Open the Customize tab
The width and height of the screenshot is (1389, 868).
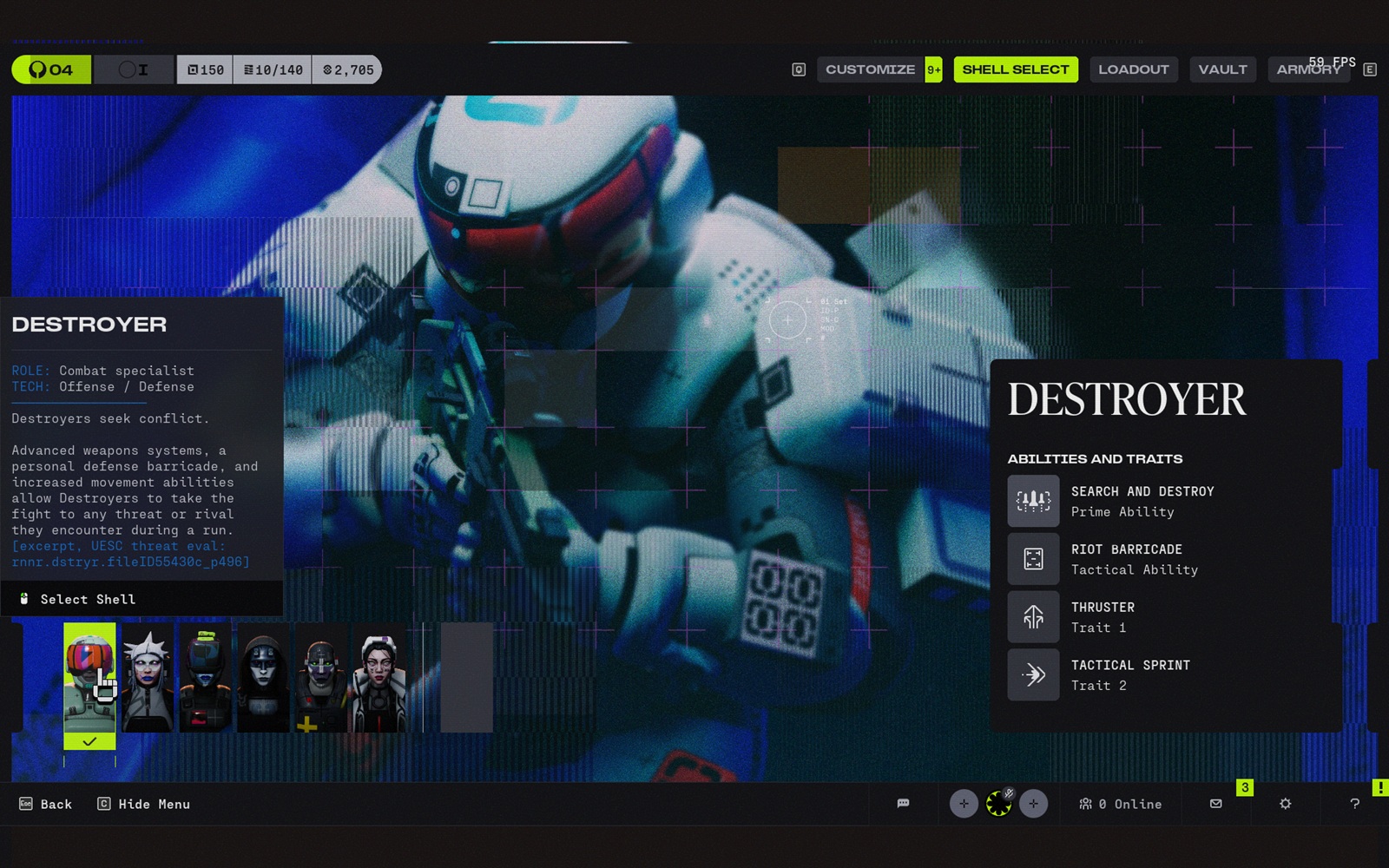[x=870, y=69]
